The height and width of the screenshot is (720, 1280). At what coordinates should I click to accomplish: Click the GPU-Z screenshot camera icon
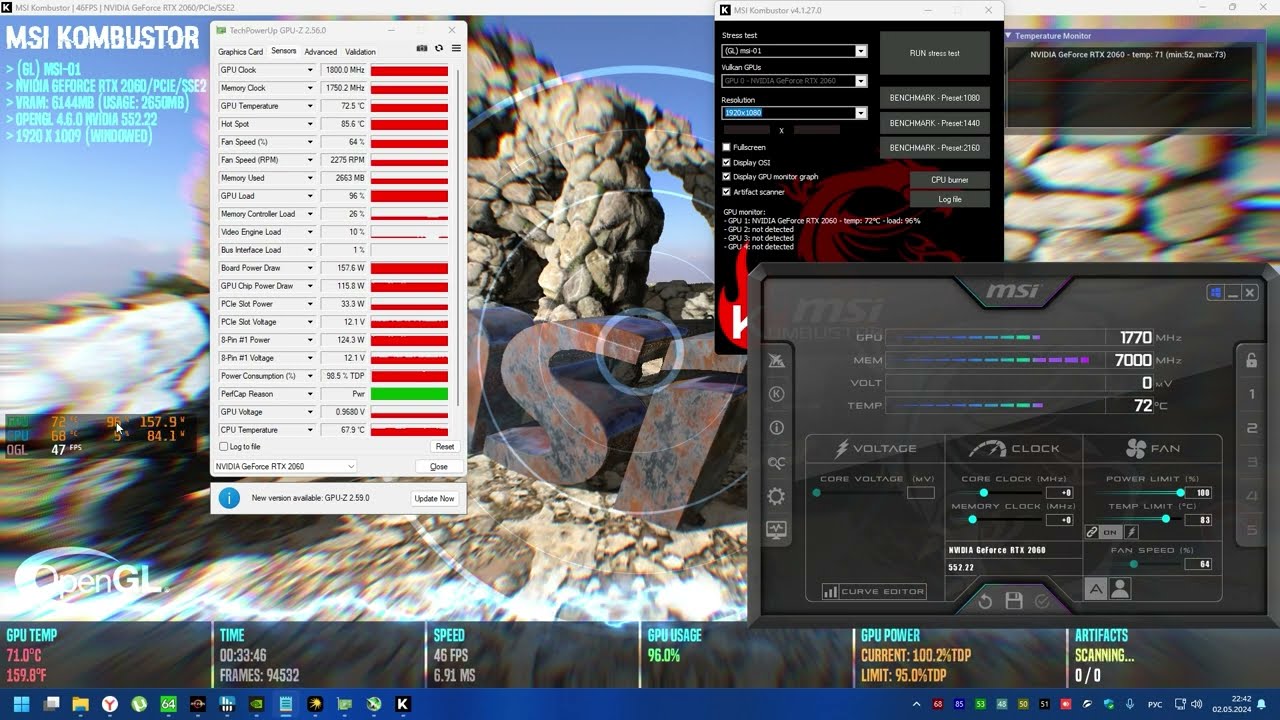point(422,48)
